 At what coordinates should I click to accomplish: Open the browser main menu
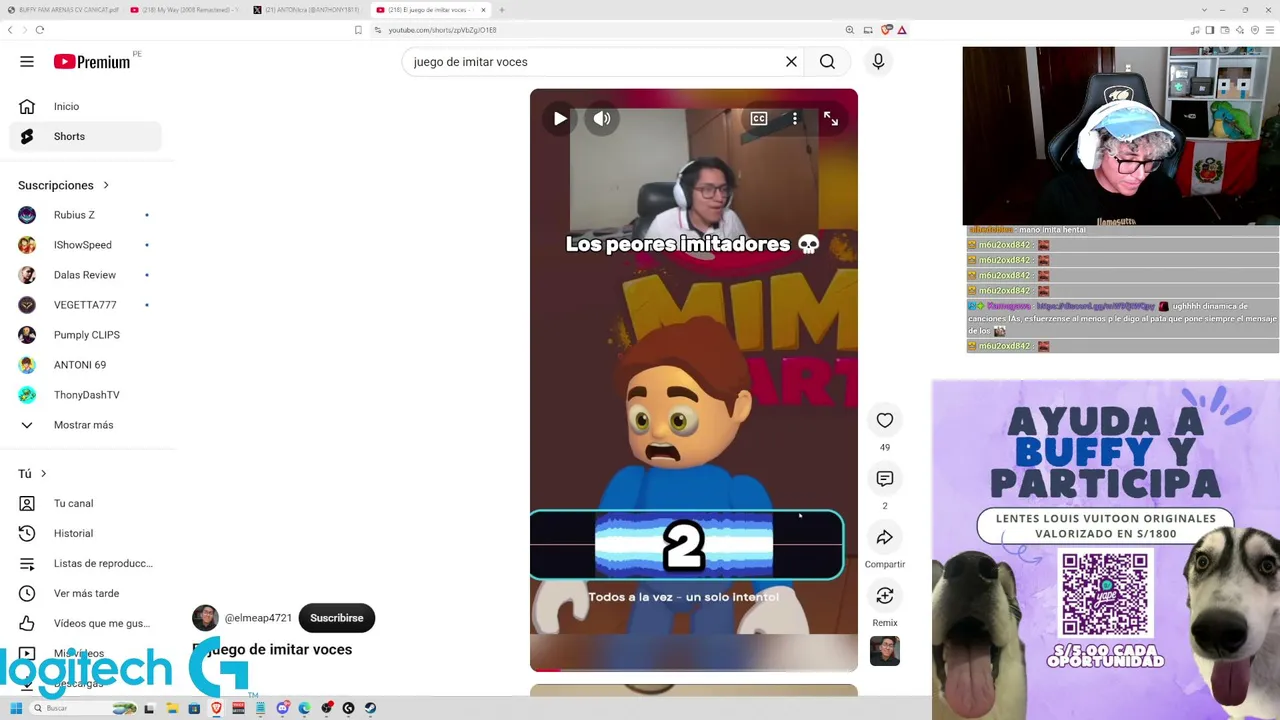coord(1268,30)
